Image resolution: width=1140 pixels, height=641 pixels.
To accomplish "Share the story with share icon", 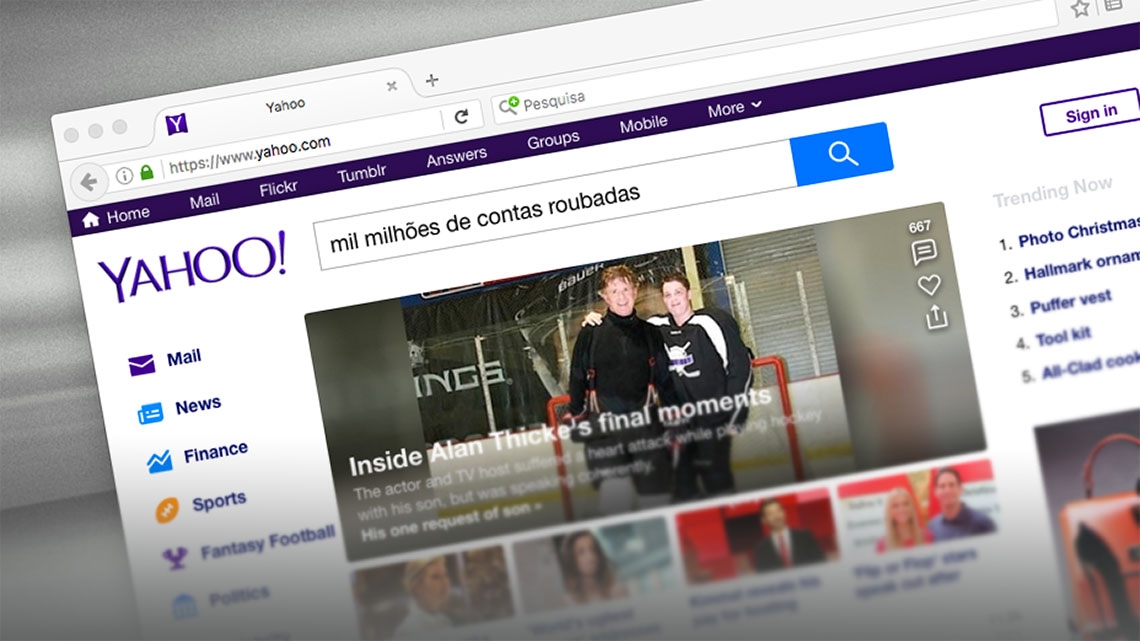I will [x=936, y=318].
